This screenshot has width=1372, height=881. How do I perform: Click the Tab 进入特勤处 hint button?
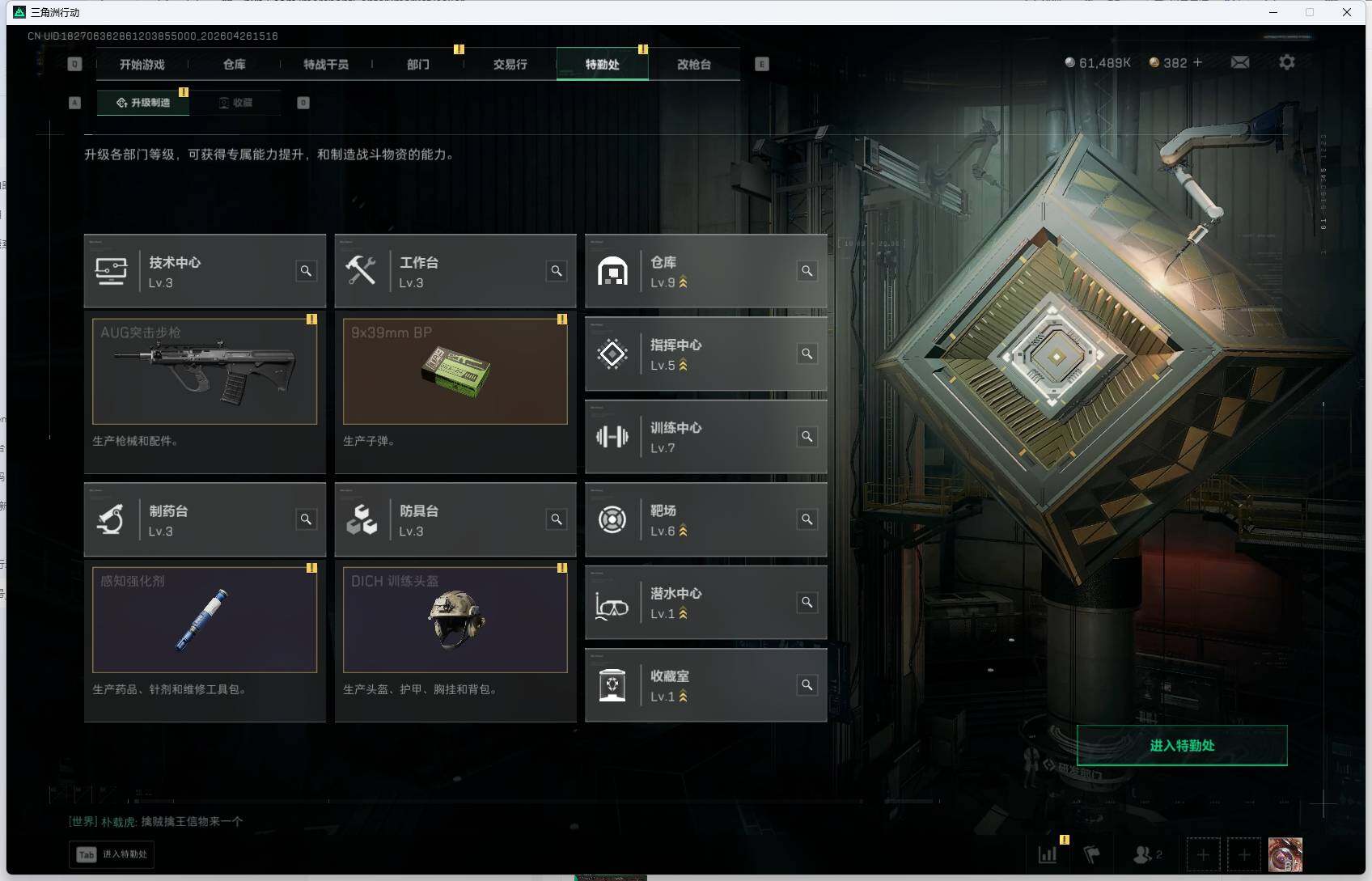[112, 854]
